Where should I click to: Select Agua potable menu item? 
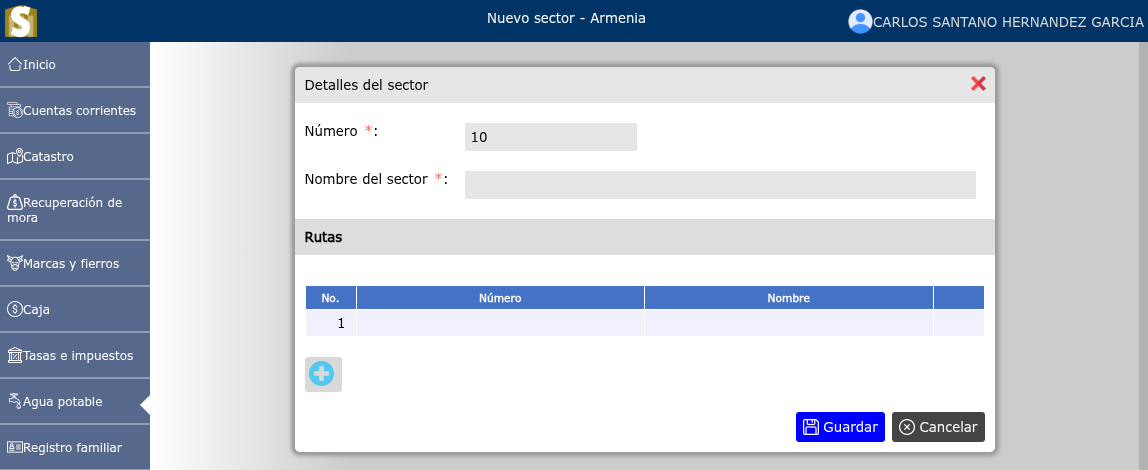[75, 401]
